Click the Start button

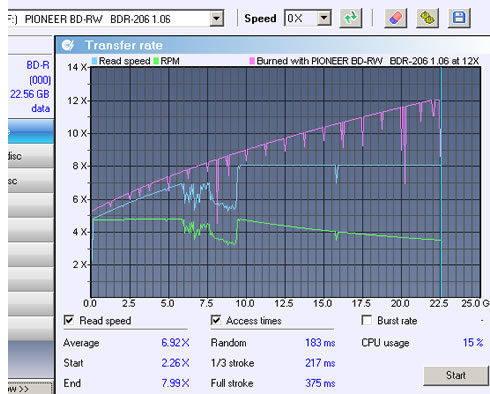point(456,375)
